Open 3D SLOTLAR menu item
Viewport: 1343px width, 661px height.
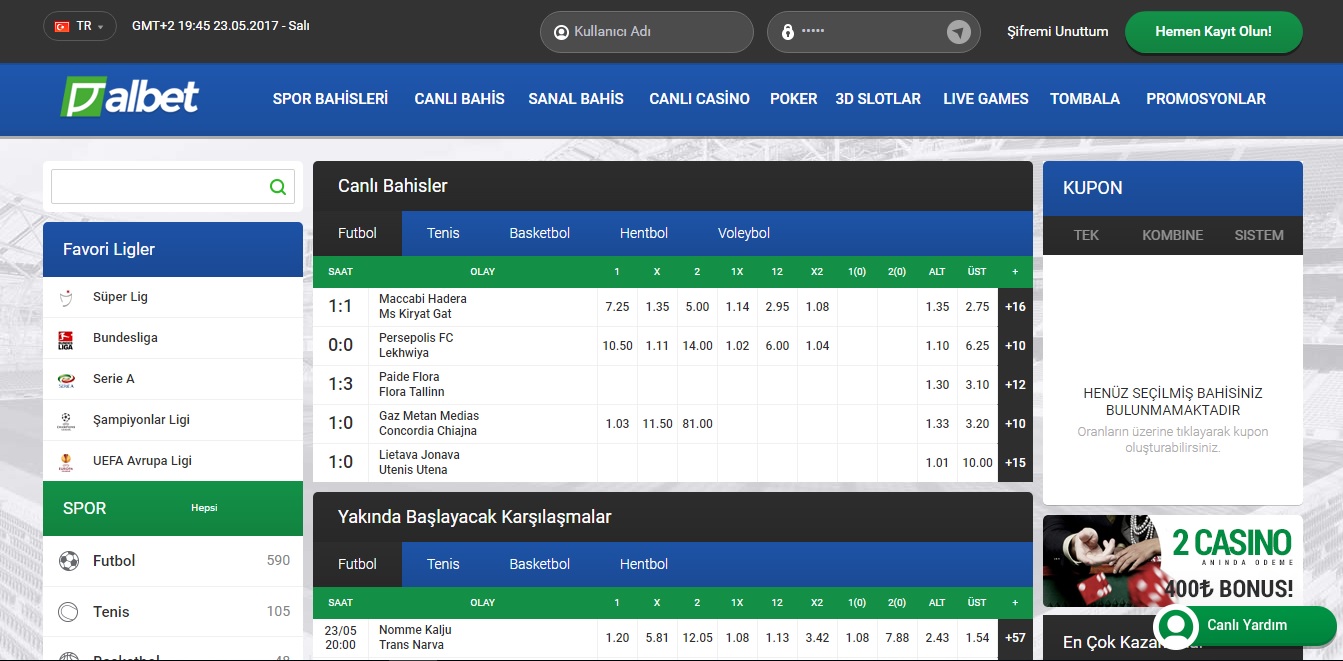878,99
